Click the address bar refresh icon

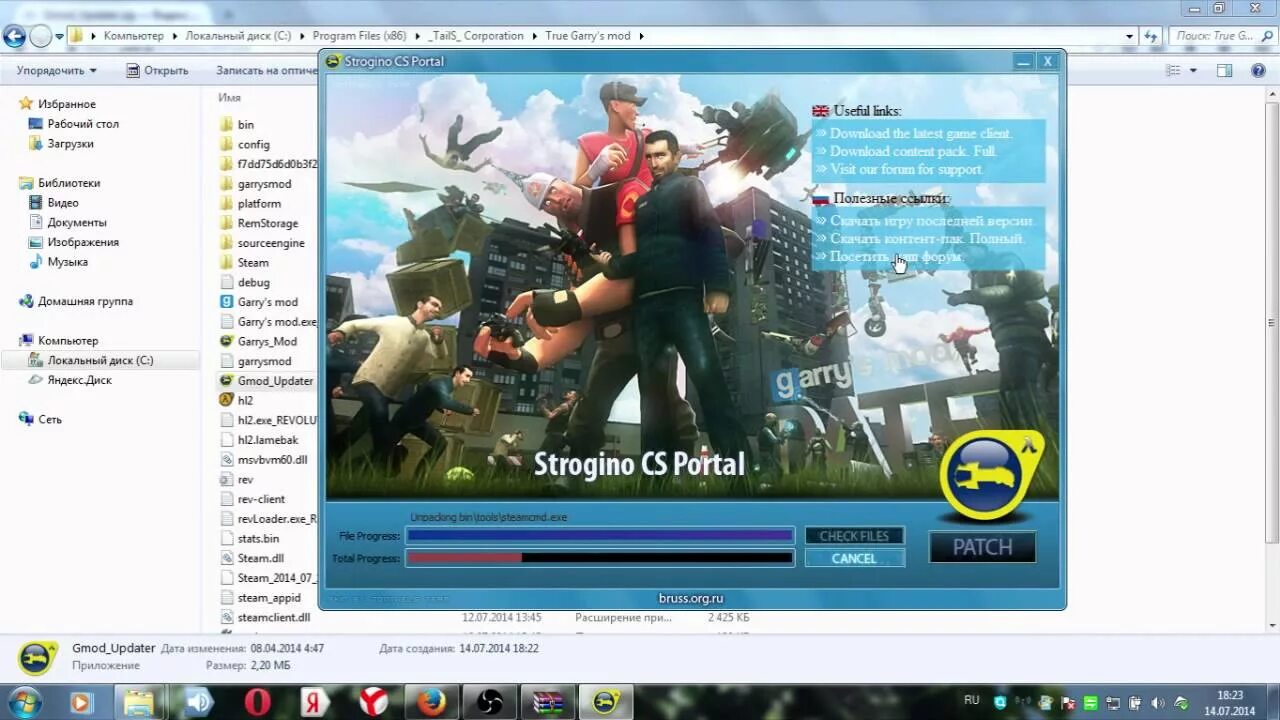pyautogui.click(x=1150, y=36)
